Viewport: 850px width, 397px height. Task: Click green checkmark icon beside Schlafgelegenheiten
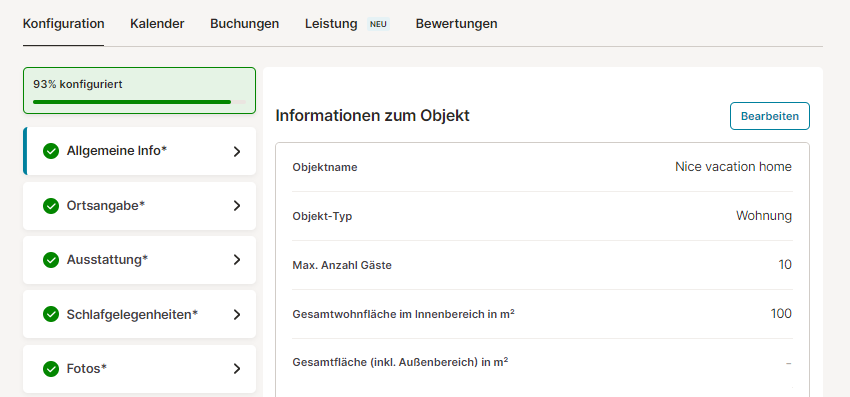51,314
